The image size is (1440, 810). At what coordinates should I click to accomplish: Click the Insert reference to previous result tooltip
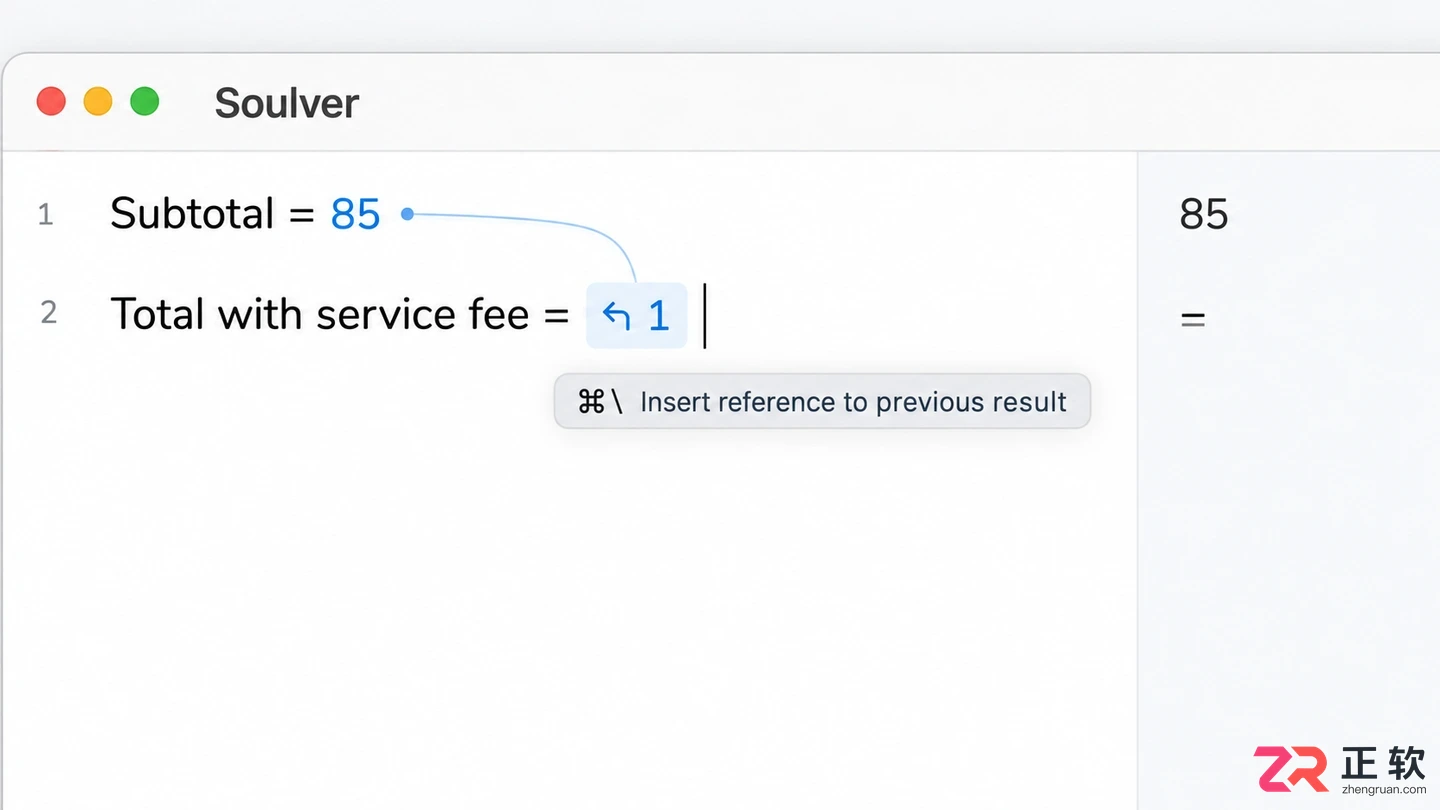click(822, 402)
